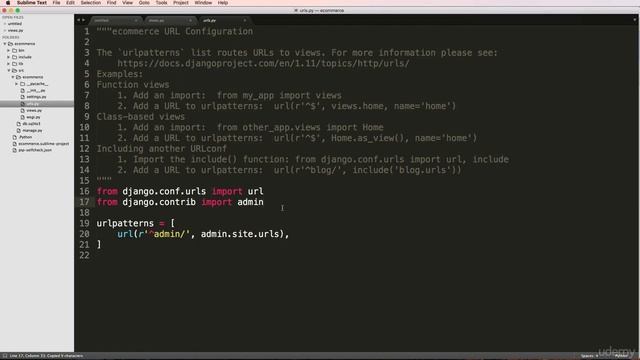Click the lib folder icon

(14, 64)
